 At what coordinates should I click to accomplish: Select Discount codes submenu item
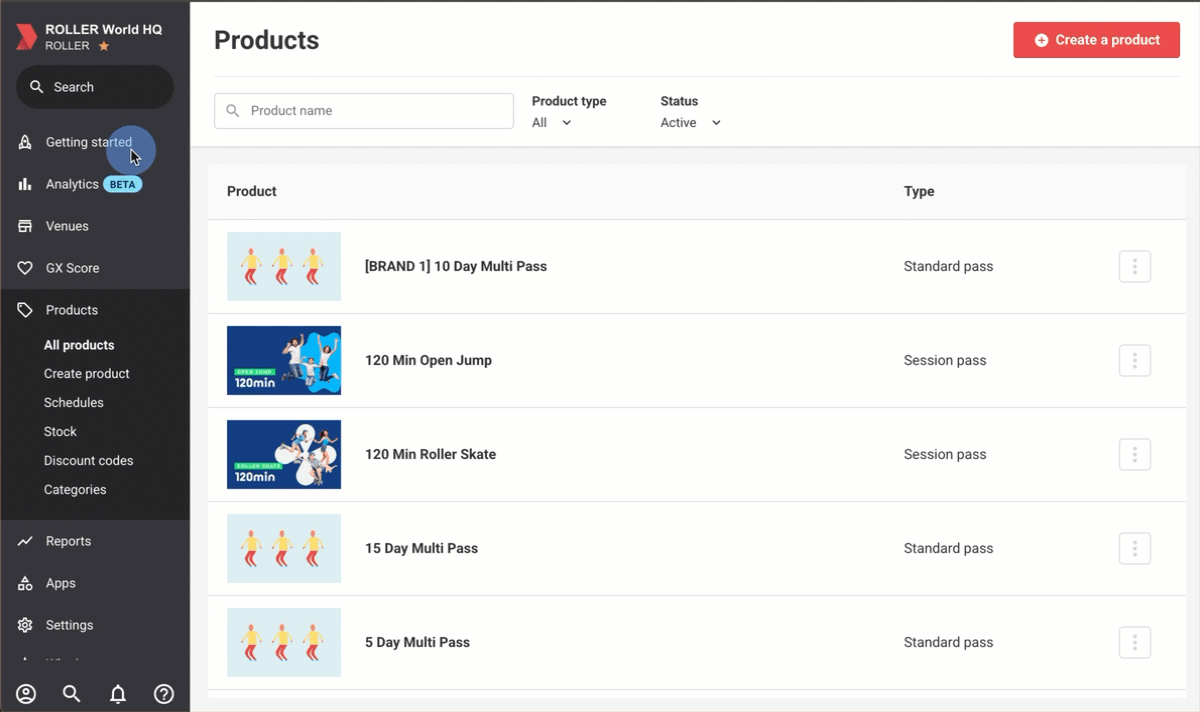88,461
